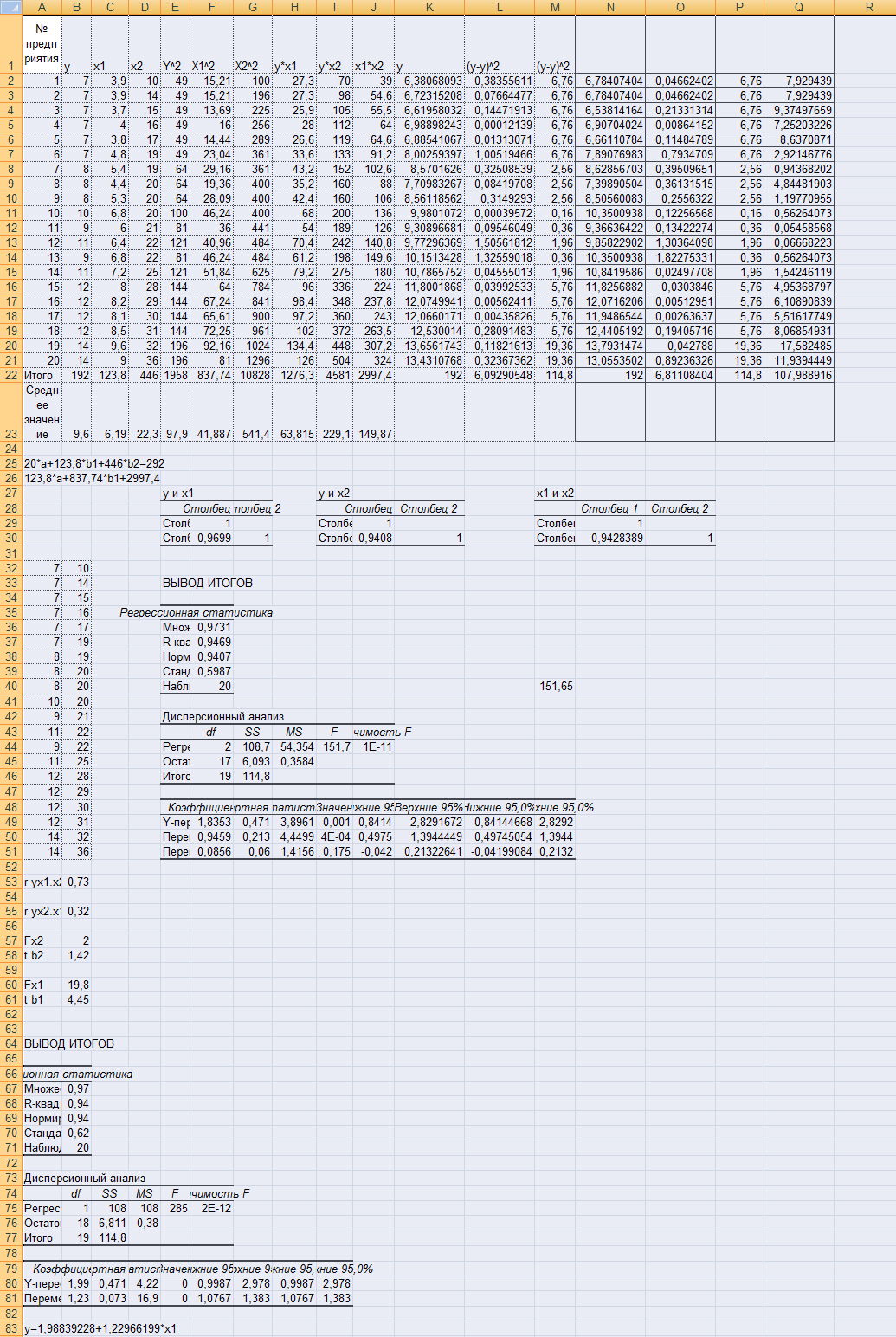Click the formula text '123,8*a+837,74*b1+2997,4'
Viewport: 896px width, 1337px height.
pyautogui.click(x=92, y=478)
